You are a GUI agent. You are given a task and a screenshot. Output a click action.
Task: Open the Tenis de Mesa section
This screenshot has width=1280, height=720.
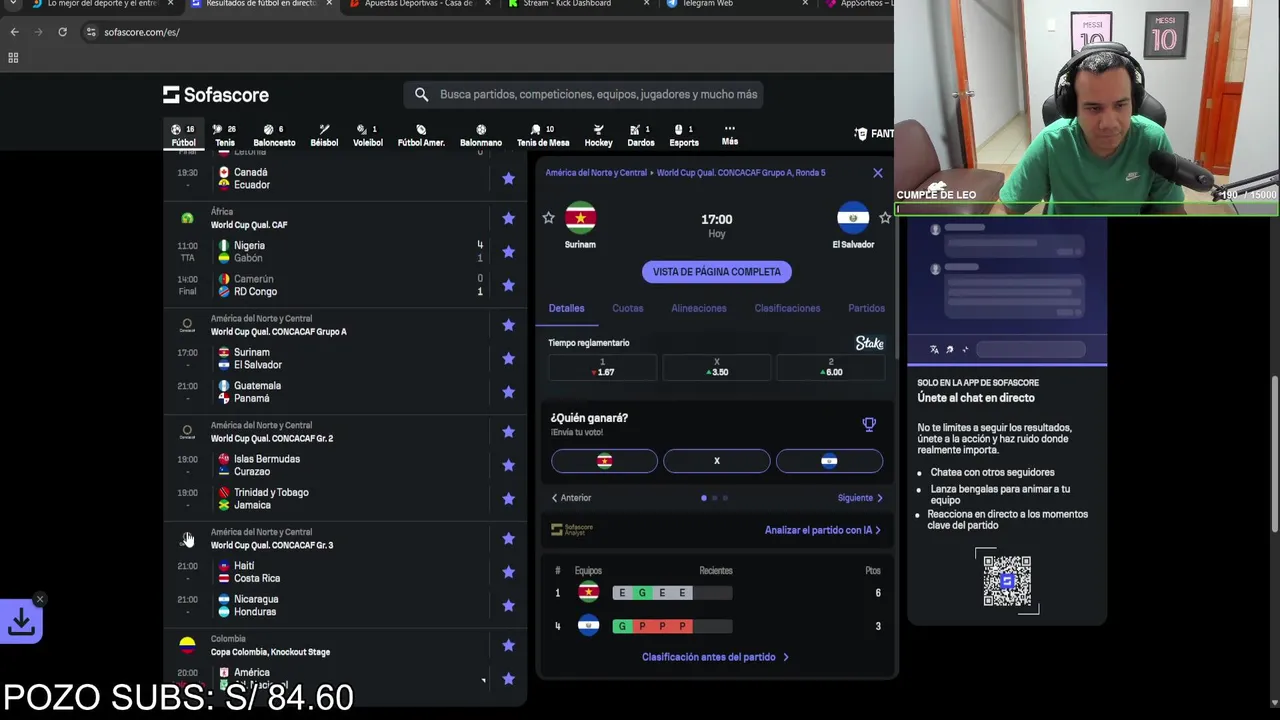543,135
